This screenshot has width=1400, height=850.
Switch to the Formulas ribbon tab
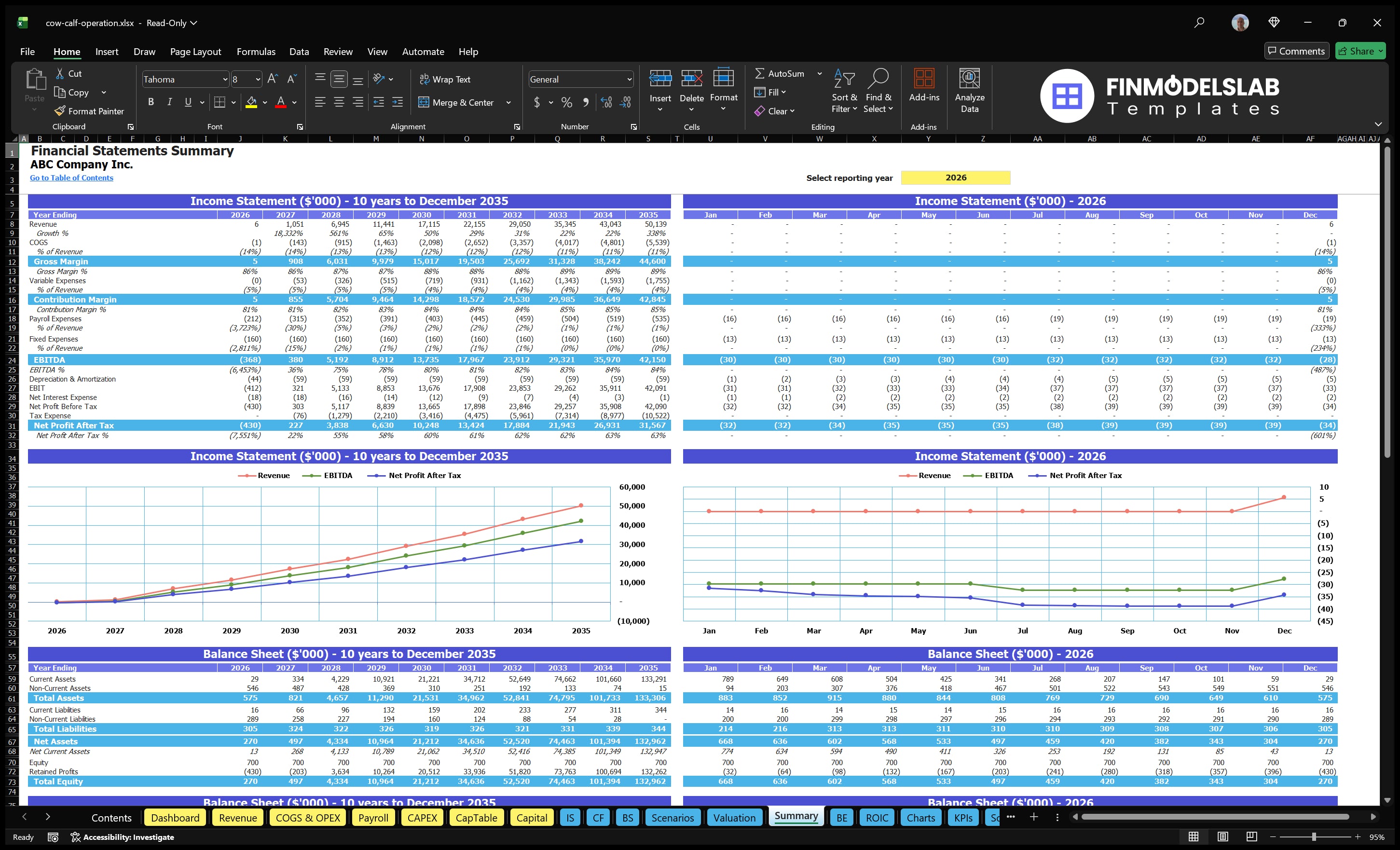coord(256,51)
